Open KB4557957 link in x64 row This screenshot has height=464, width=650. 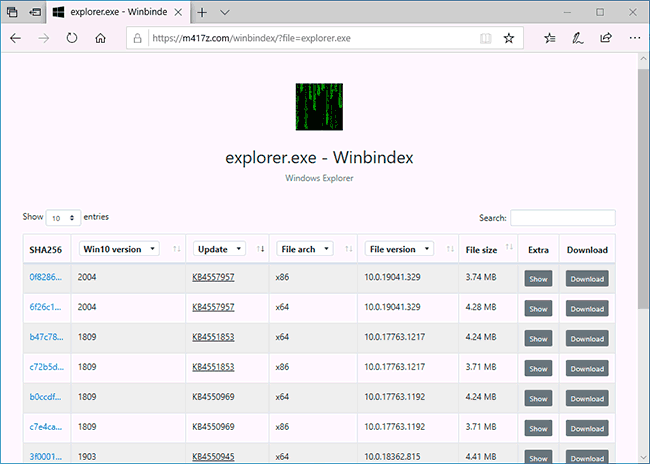213,307
